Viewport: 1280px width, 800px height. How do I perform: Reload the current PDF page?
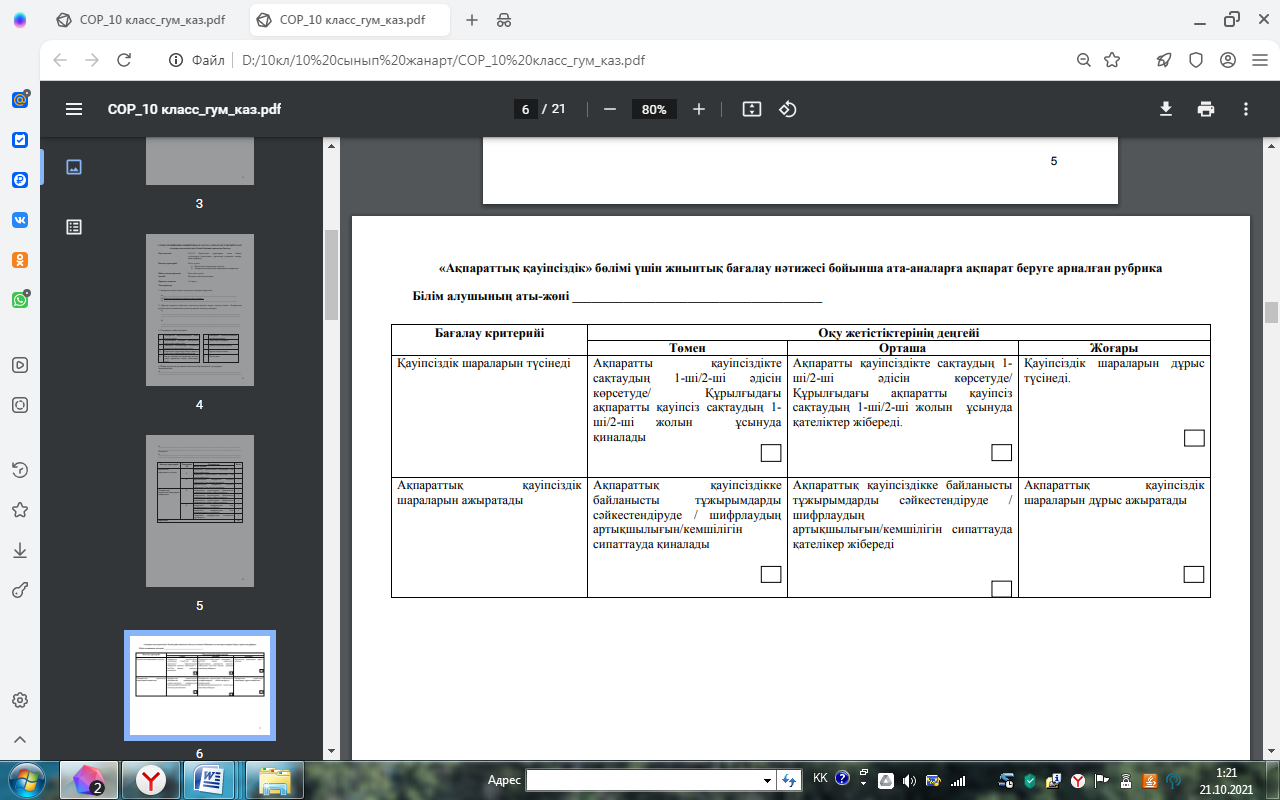point(124,60)
